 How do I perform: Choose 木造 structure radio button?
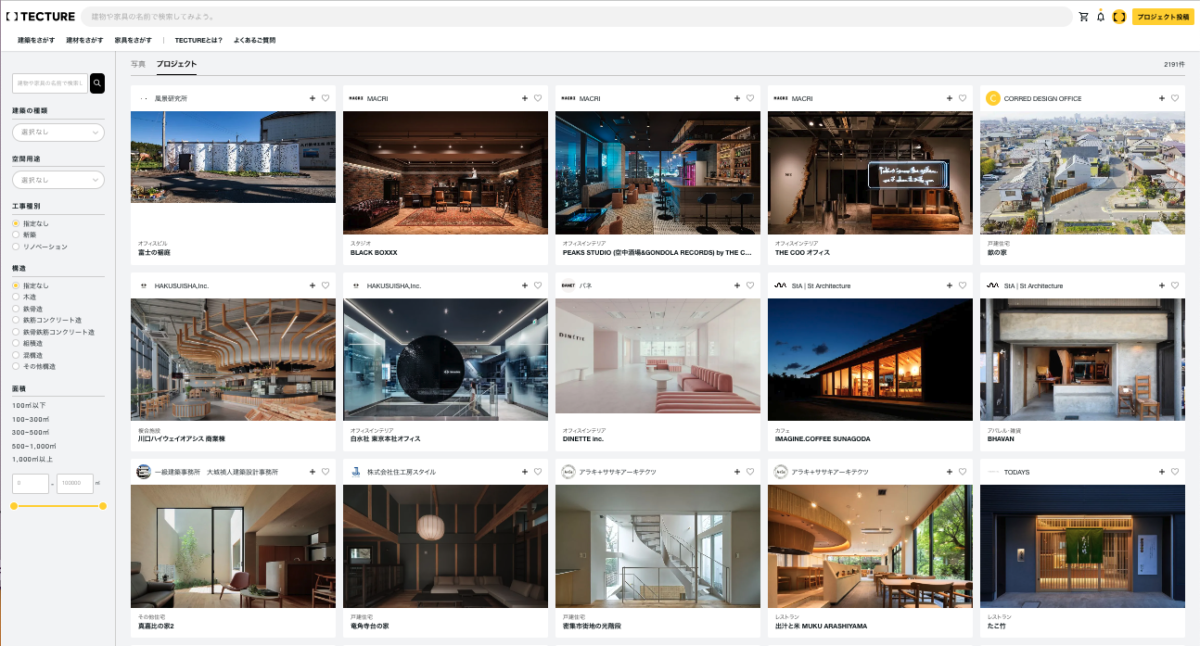[16, 297]
